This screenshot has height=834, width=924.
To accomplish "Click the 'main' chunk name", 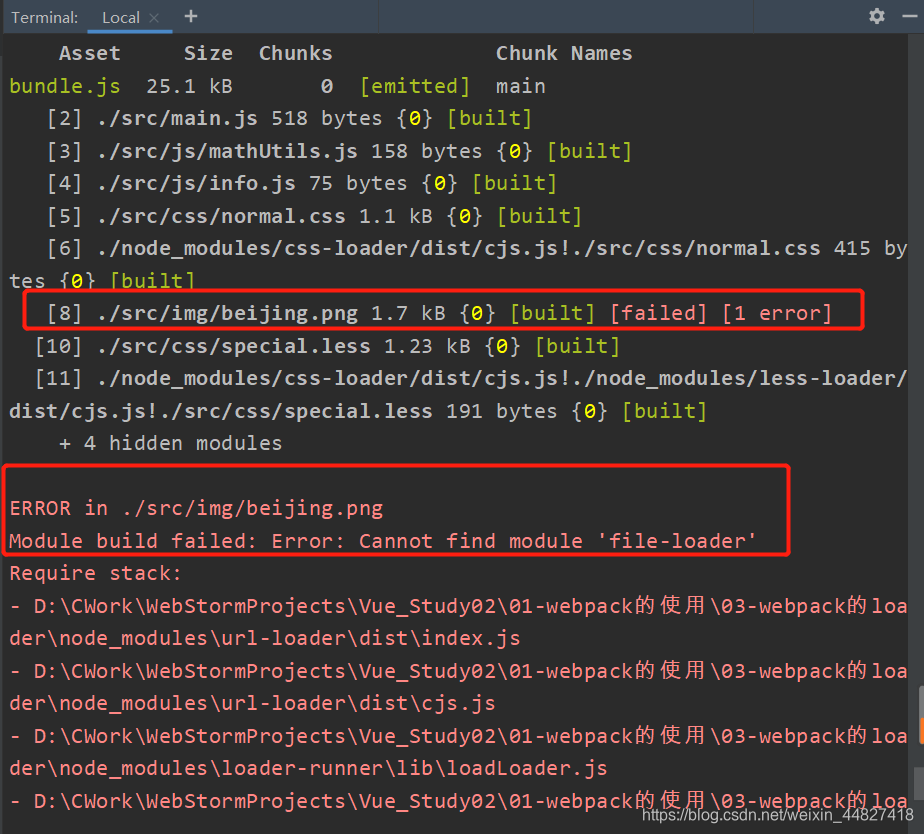I will point(520,86).
